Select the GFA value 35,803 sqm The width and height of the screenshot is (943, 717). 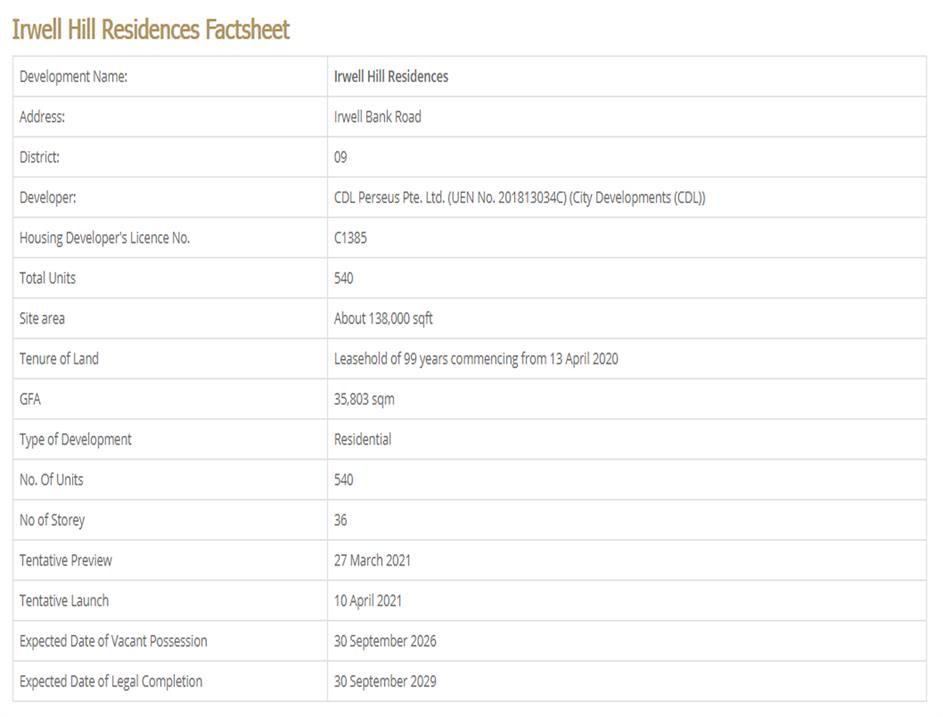pos(364,399)
